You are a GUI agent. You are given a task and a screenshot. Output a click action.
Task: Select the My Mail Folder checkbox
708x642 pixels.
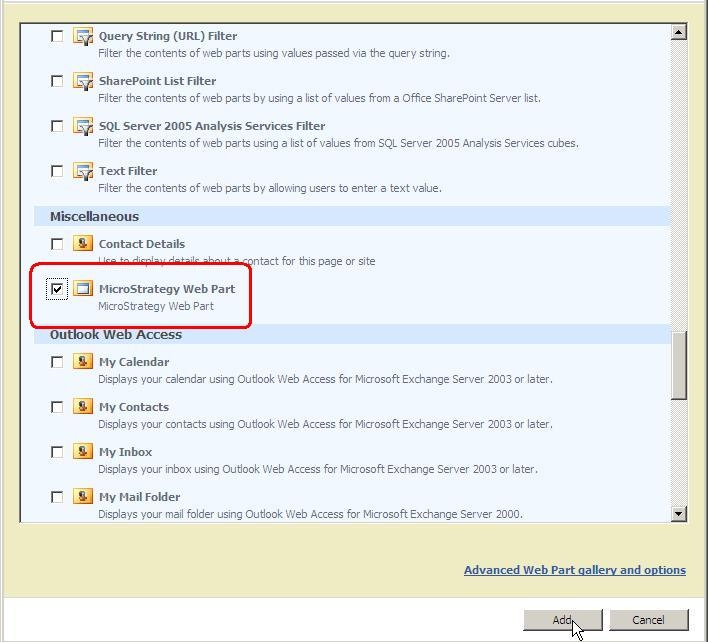point(58,497)
